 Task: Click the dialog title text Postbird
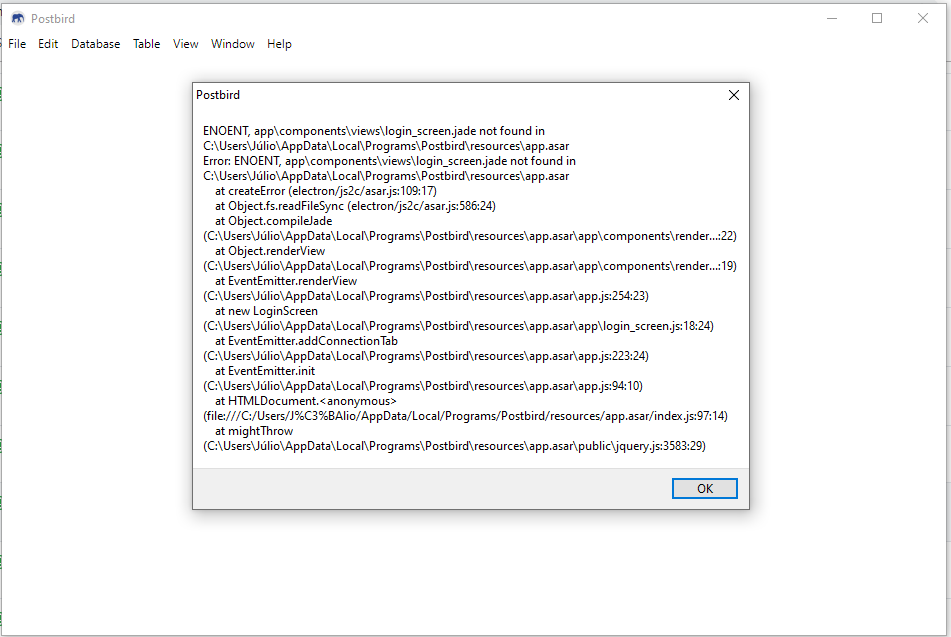coord(218,95)
